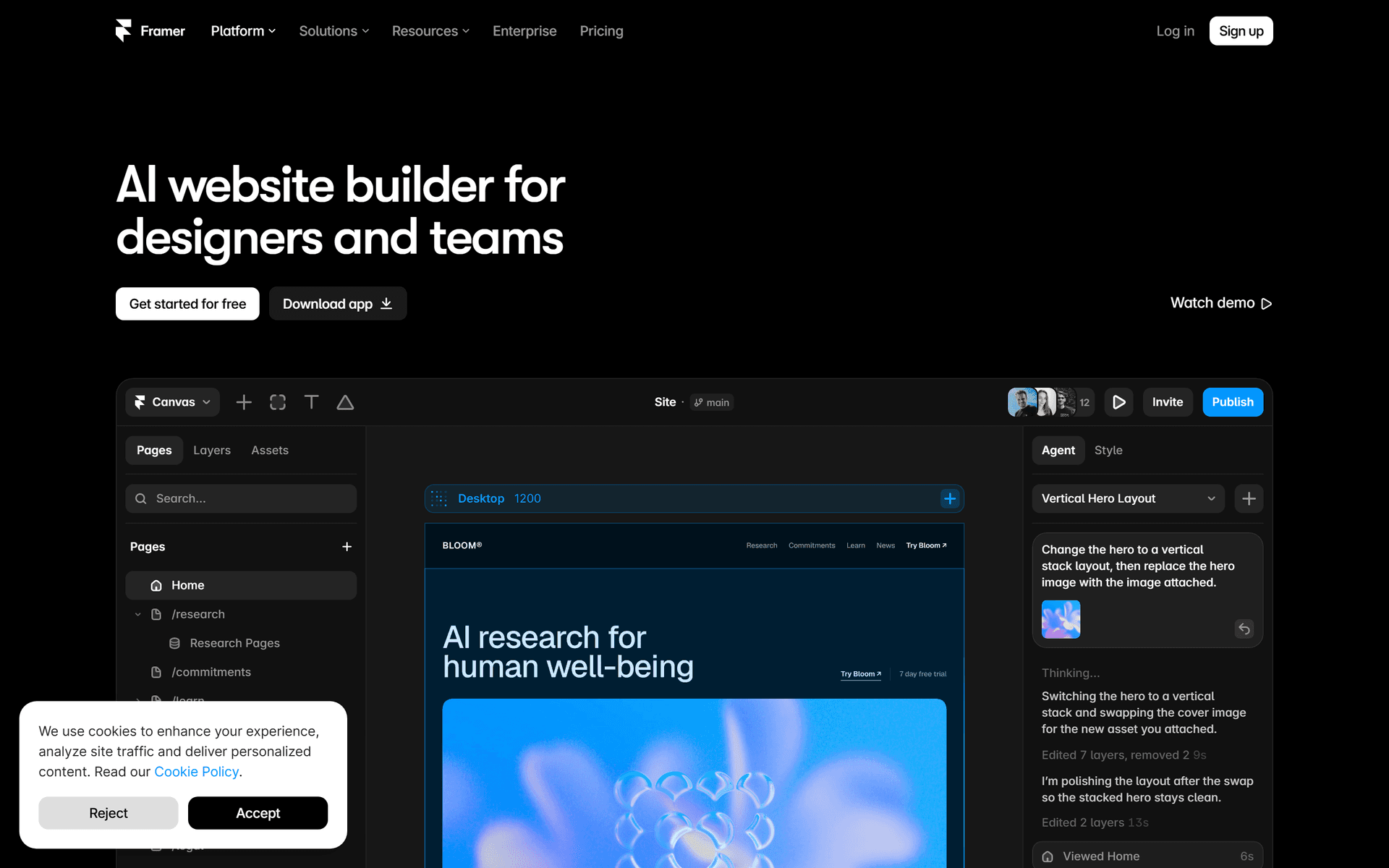Click the /commitments page file icon
Viewport: 1389px width, 868px height.
156,672
